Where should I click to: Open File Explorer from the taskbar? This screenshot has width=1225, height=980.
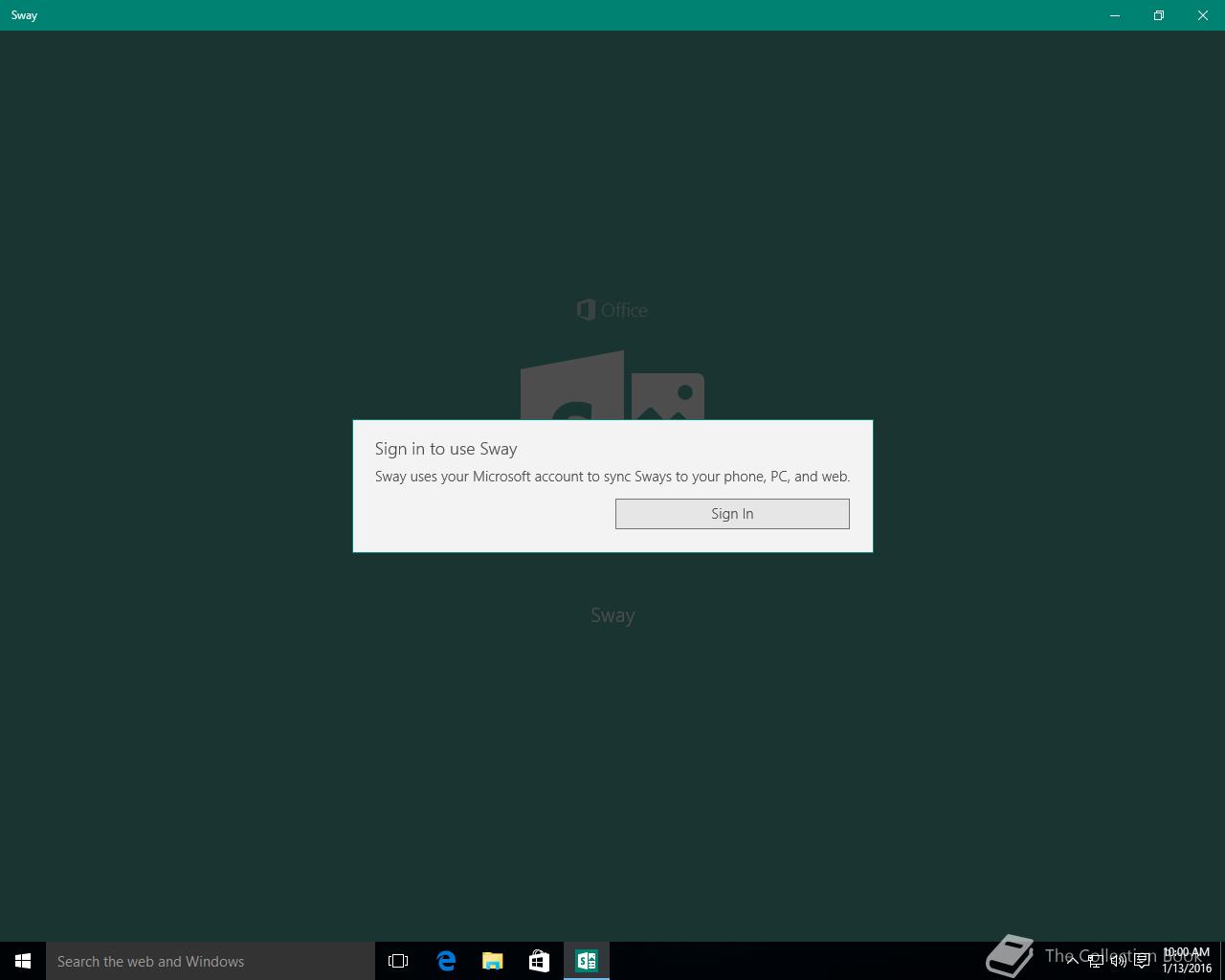pyautogui.click(x=493, y=961)
